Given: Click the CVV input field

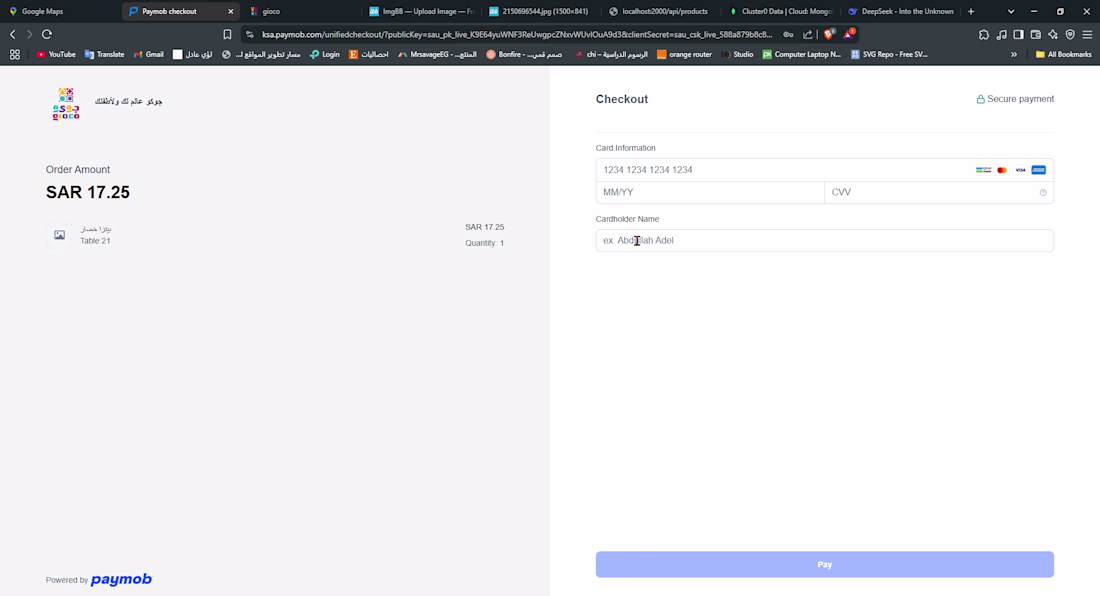Looking at the screenshot, I should (939, 192).
